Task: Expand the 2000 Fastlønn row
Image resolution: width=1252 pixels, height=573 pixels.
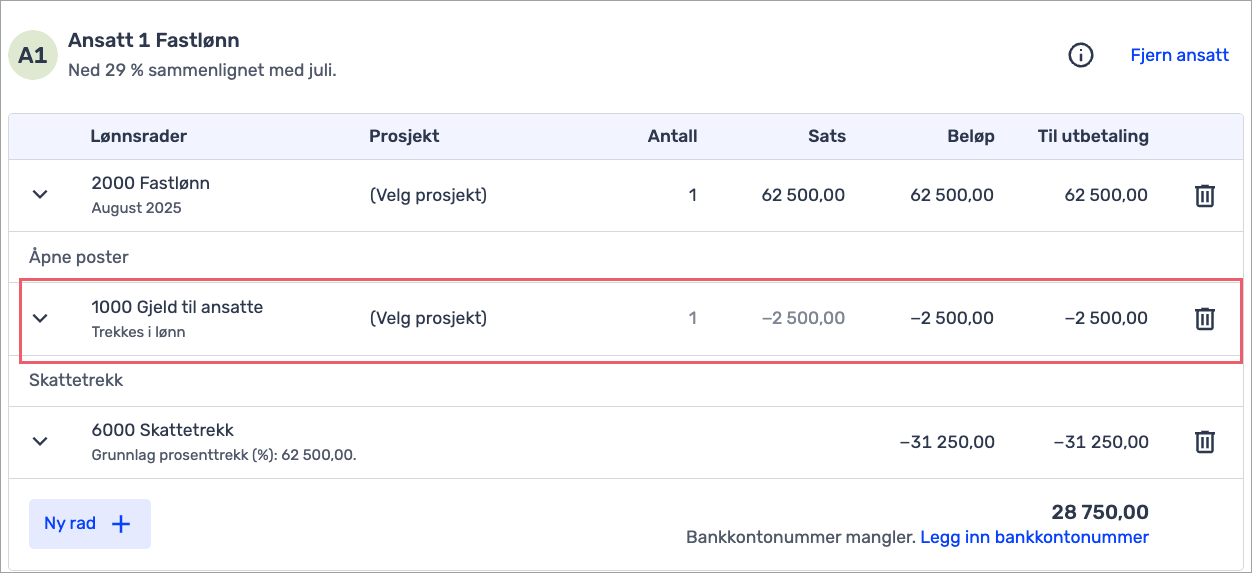Action: [x=40, y=194]
